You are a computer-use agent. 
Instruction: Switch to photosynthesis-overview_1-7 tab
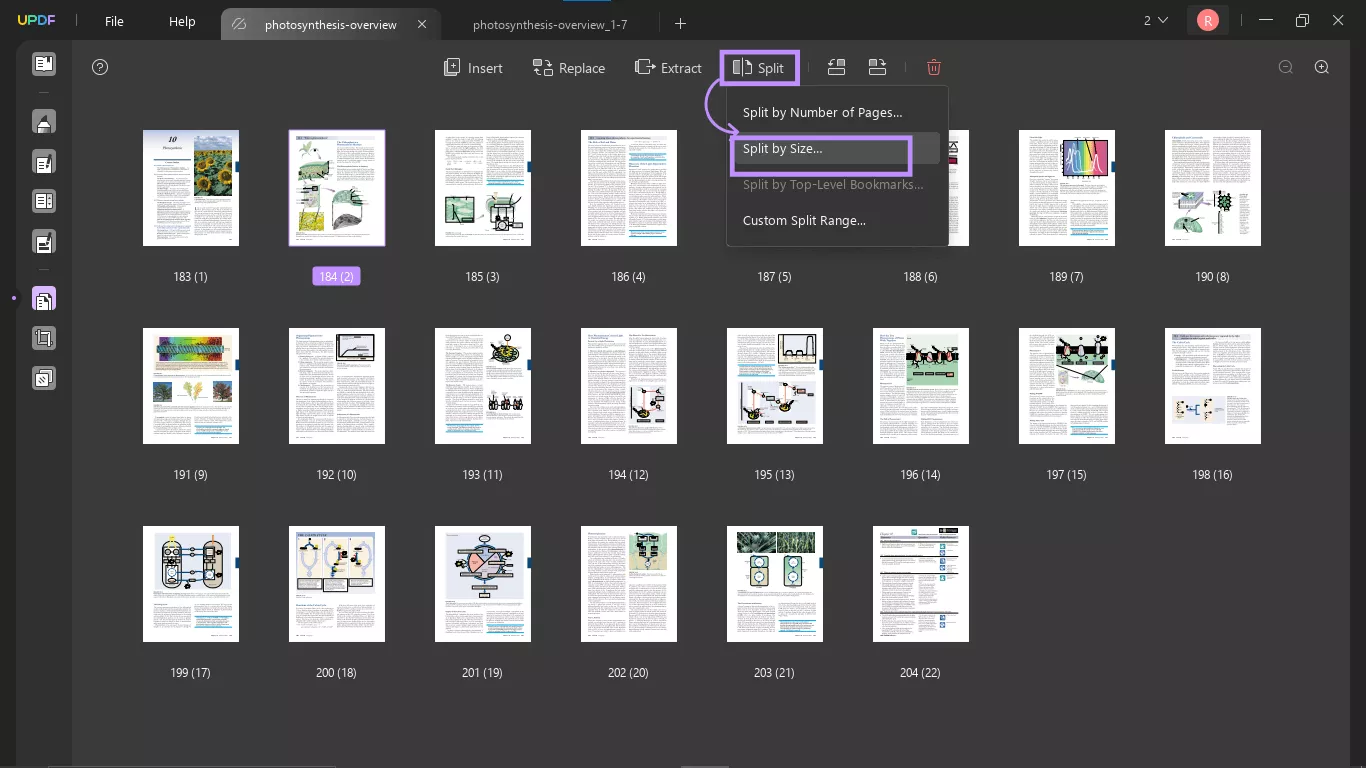(x=550, y=24)
